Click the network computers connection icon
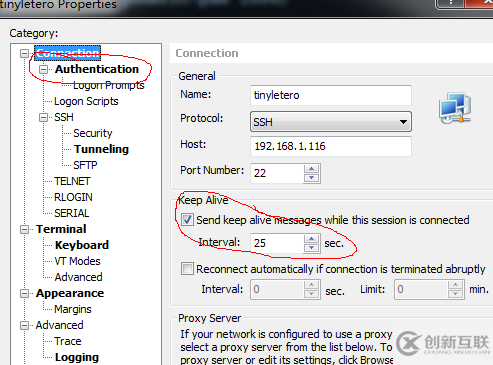The width and height of the screenshot is (493, 365). (455, 108)
